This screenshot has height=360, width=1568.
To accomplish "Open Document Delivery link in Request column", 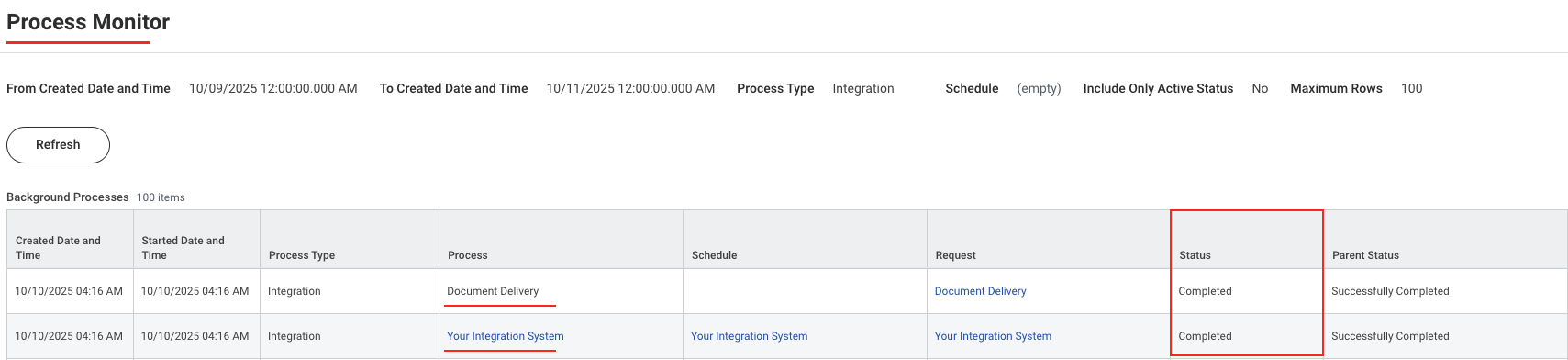I will coord(980,291).
